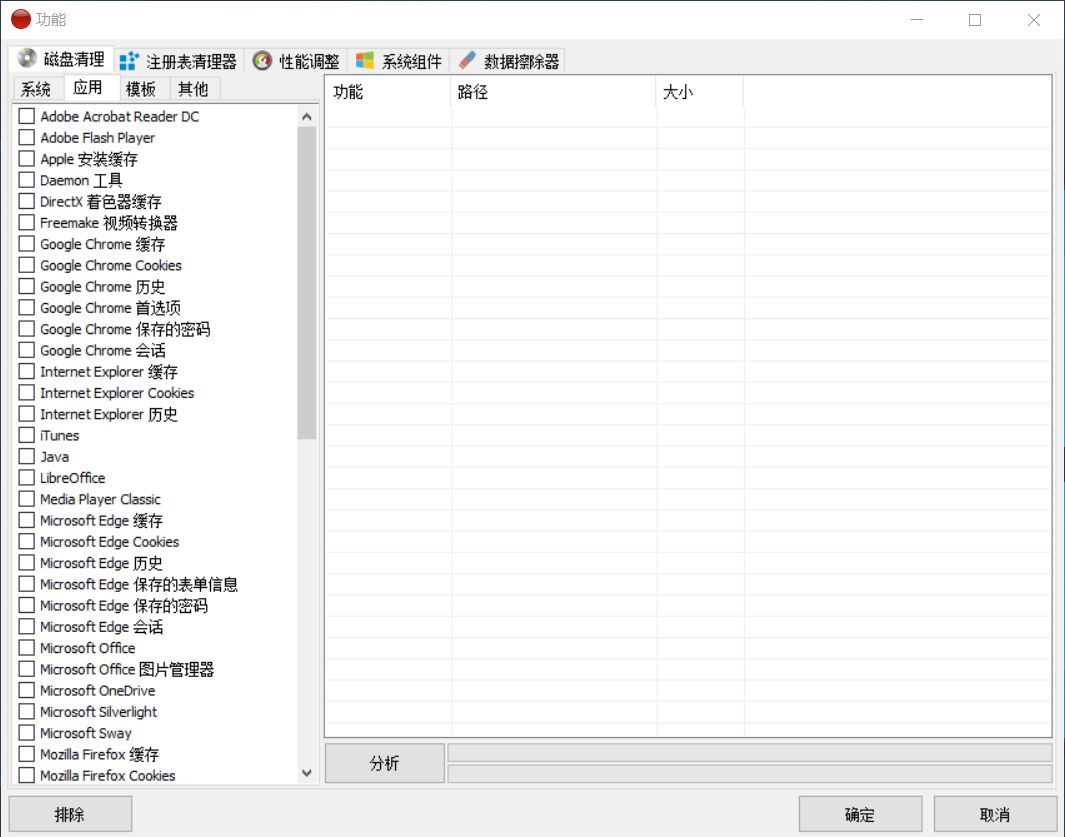Open the 模板 tab
1065x837 pixels.
(x=141, y=88)
